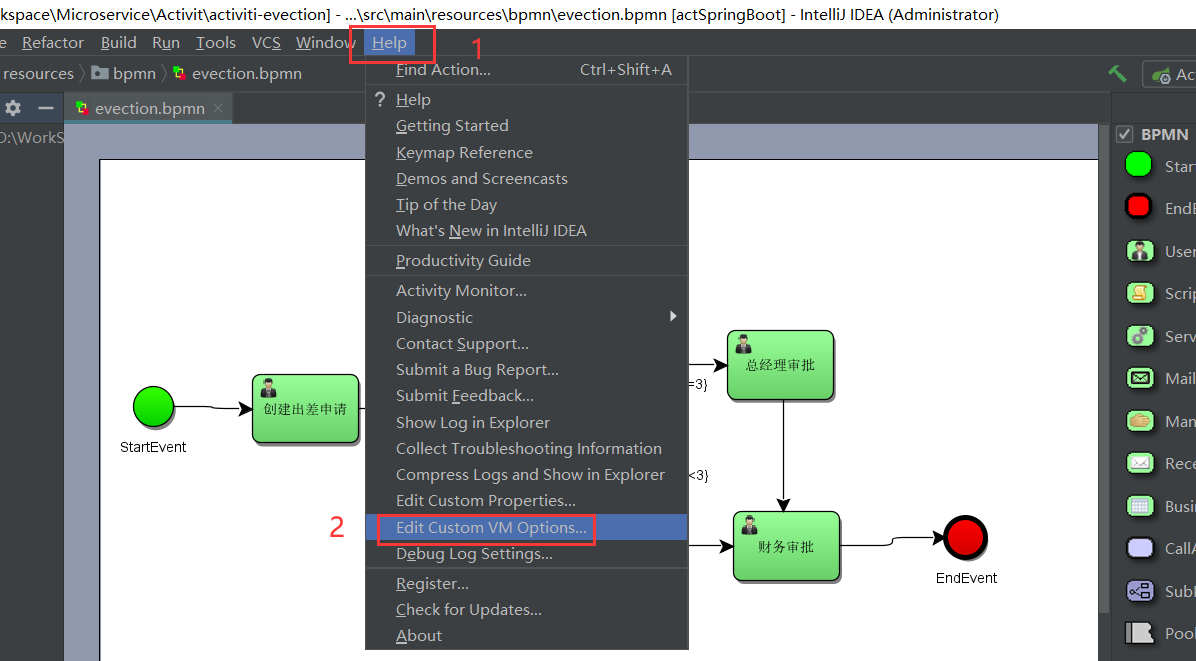Open the run configuration dropdown at top right

pos(1169,74)
